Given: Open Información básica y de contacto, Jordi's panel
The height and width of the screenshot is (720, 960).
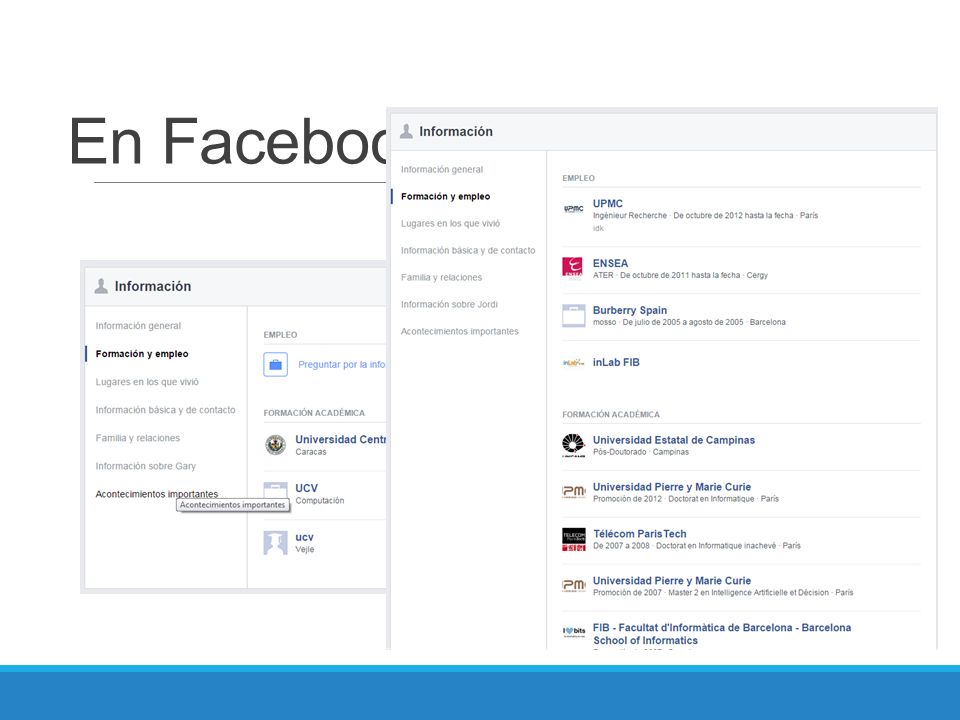Looking at the screenshot, I should click(468, 250).
